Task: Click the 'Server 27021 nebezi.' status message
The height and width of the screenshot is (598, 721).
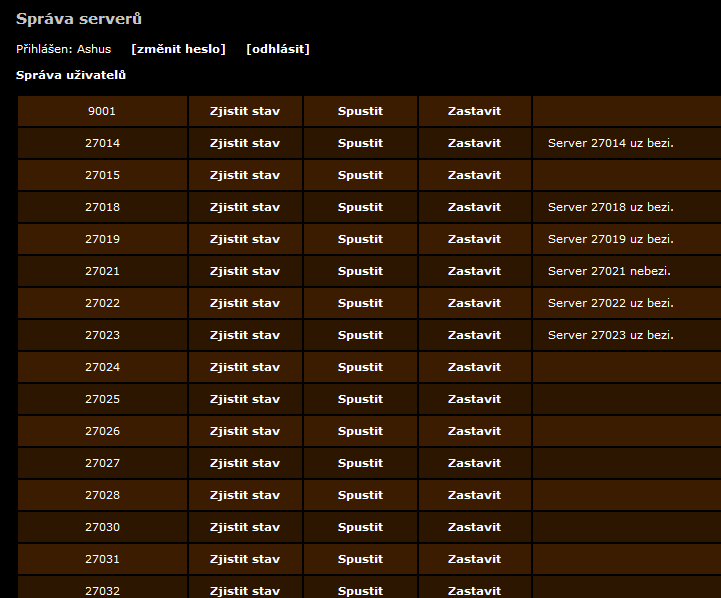Action: 609,271
